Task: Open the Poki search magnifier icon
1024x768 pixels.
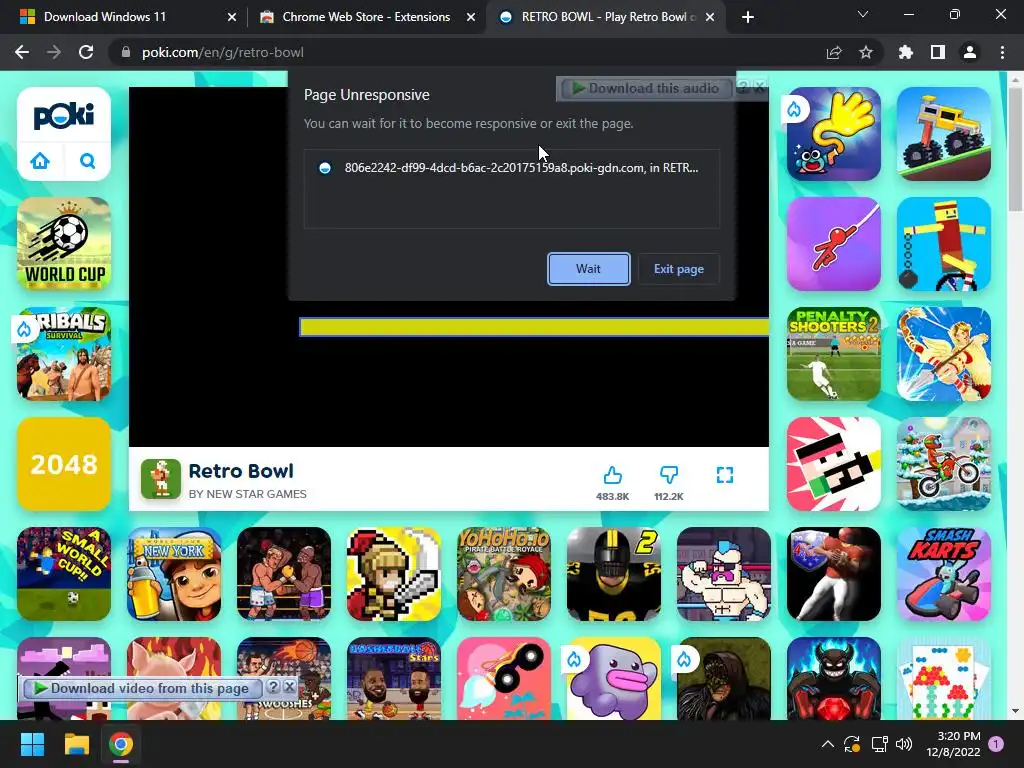Action: tap(88, 161)
